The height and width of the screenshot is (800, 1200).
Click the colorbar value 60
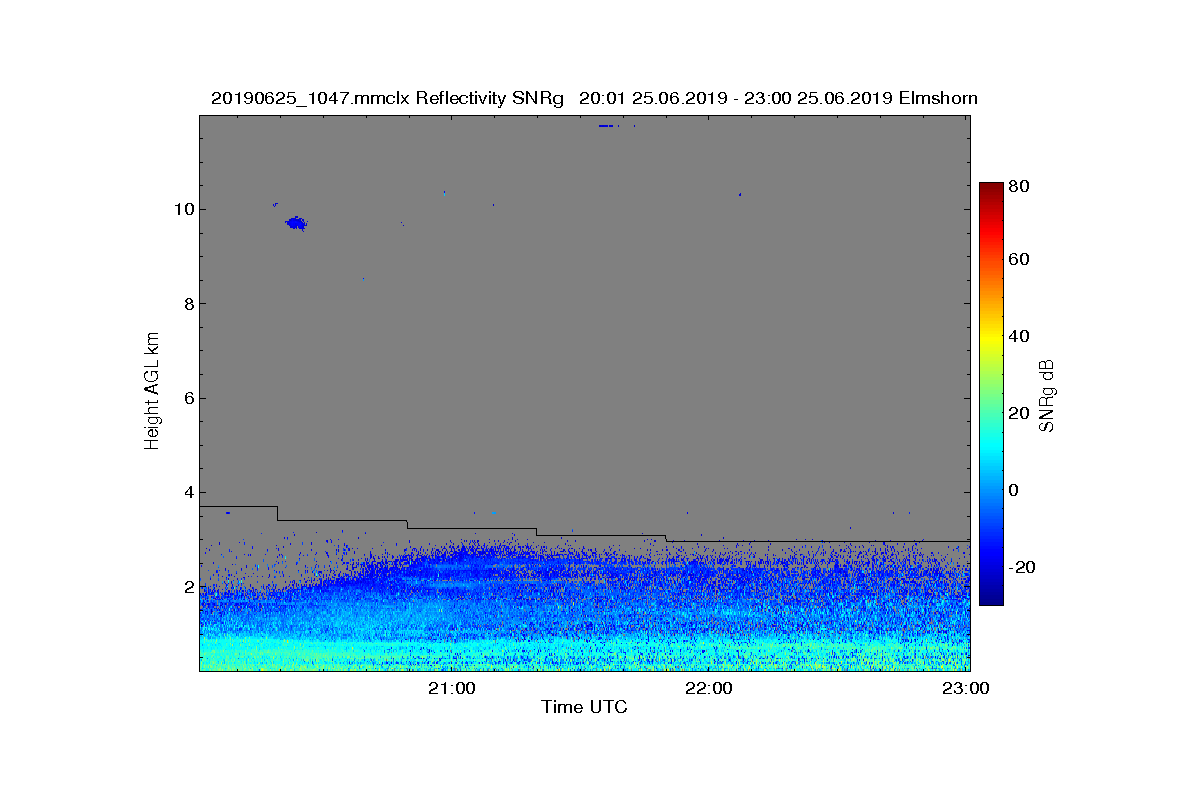tap(1020, 259)
